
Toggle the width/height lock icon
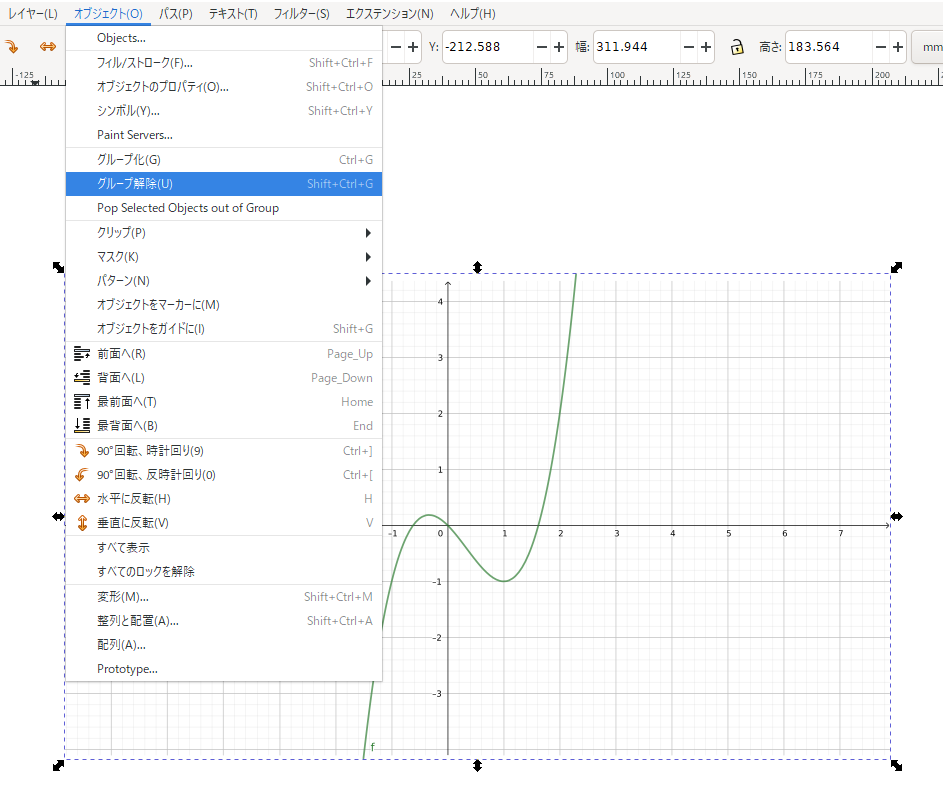click(x=737, y=47)
